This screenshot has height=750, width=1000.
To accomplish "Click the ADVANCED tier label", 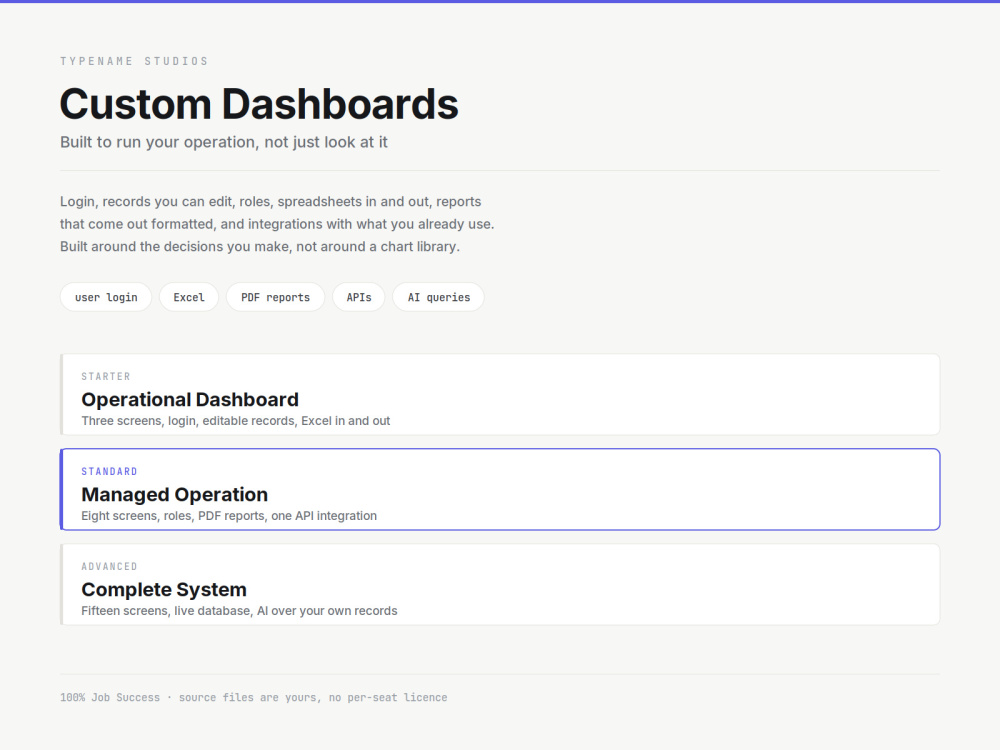I will 109,566.
